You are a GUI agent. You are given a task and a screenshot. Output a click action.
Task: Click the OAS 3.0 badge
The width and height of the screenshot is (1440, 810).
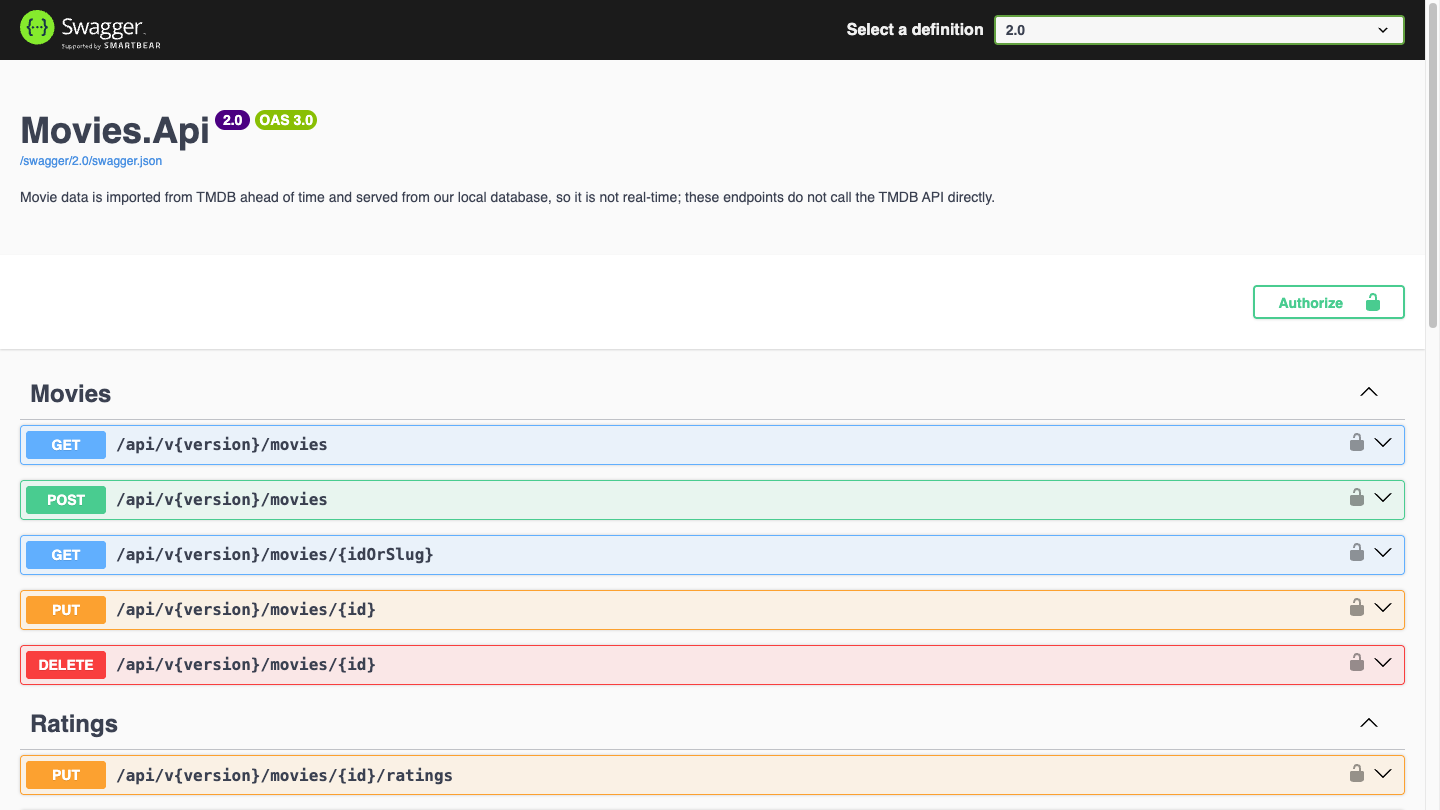pos(286,120)
